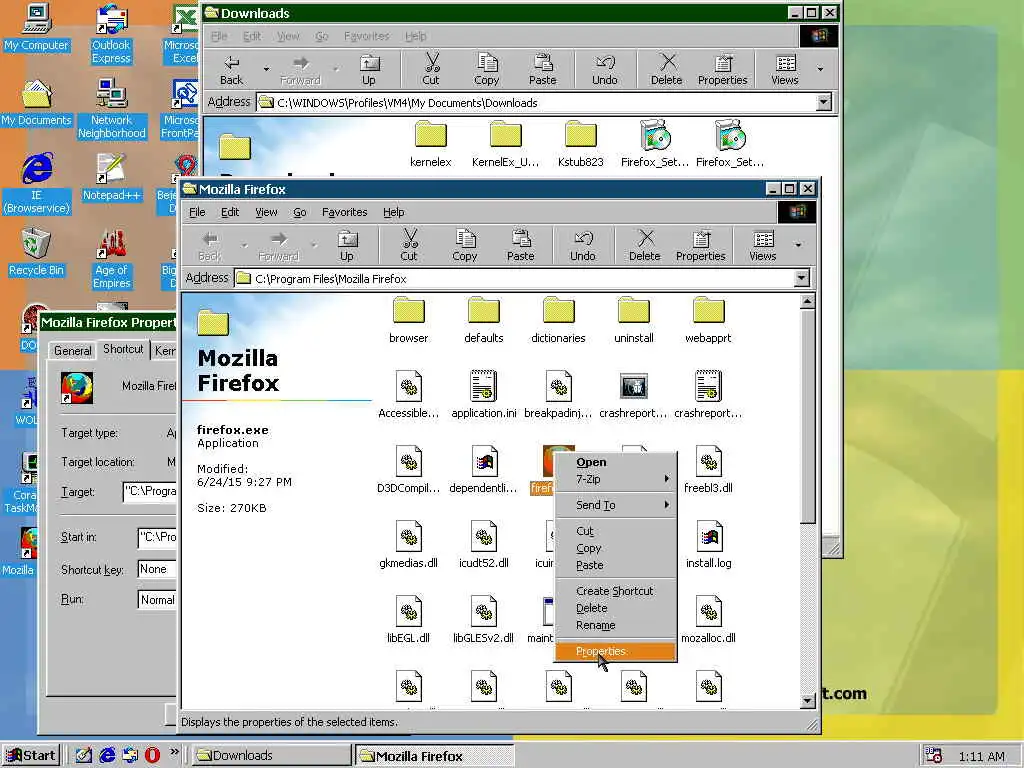The height and width of the screenshot is (768, 1024).
Task: Open the Address dropdown in Mozilla Firefox window
Action: [801, 279]
